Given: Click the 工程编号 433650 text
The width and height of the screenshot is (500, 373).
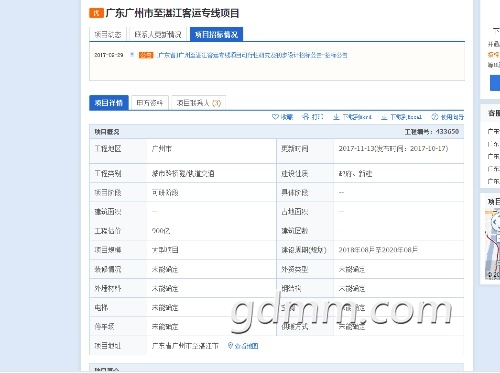Looking at the screenshot, I should click(432, 132).
